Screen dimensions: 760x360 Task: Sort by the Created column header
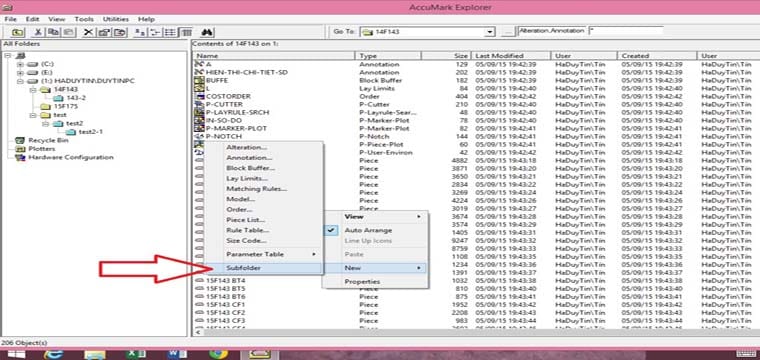click(657, 56)
